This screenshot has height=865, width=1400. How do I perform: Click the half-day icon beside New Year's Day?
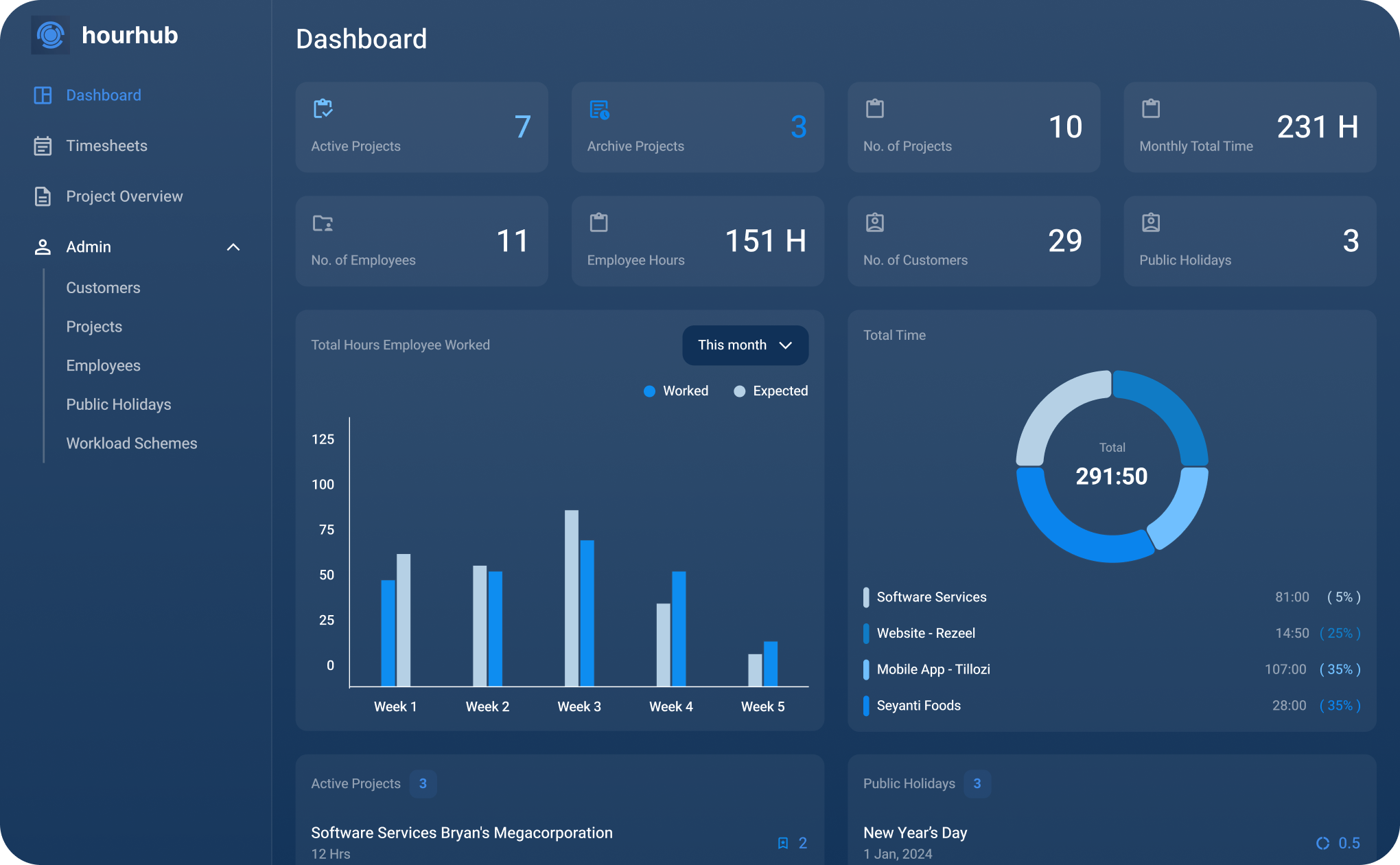pyautogui.click(x=1322, y=843)
